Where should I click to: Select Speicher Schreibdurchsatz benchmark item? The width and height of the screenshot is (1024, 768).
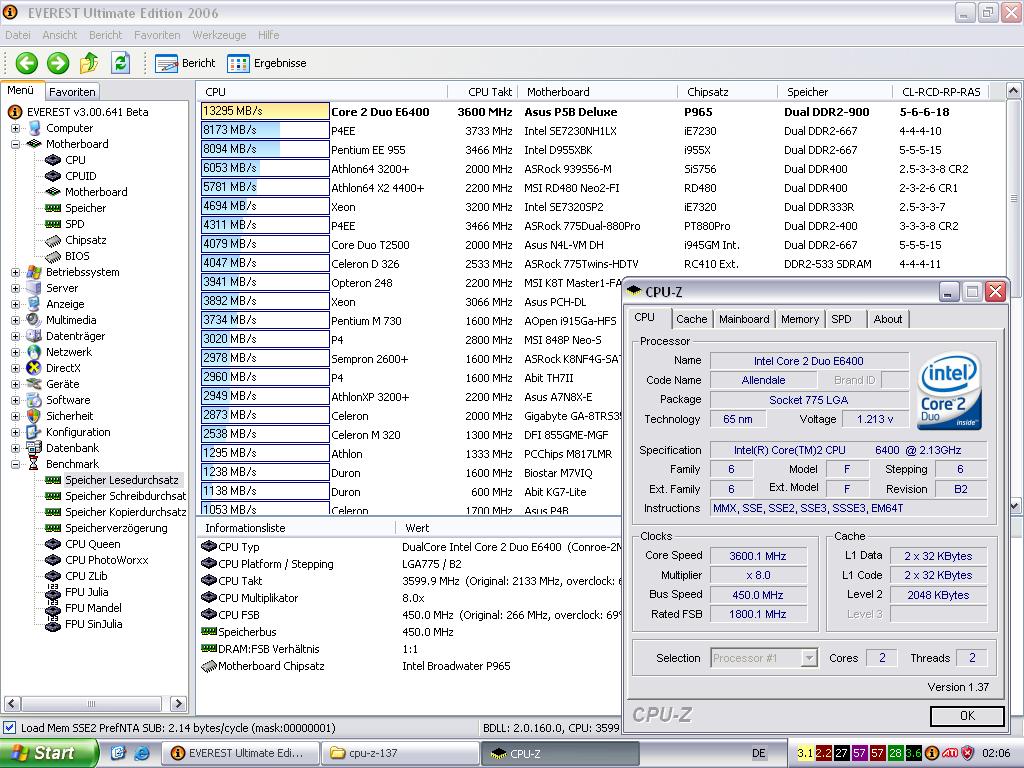(125, 496)
